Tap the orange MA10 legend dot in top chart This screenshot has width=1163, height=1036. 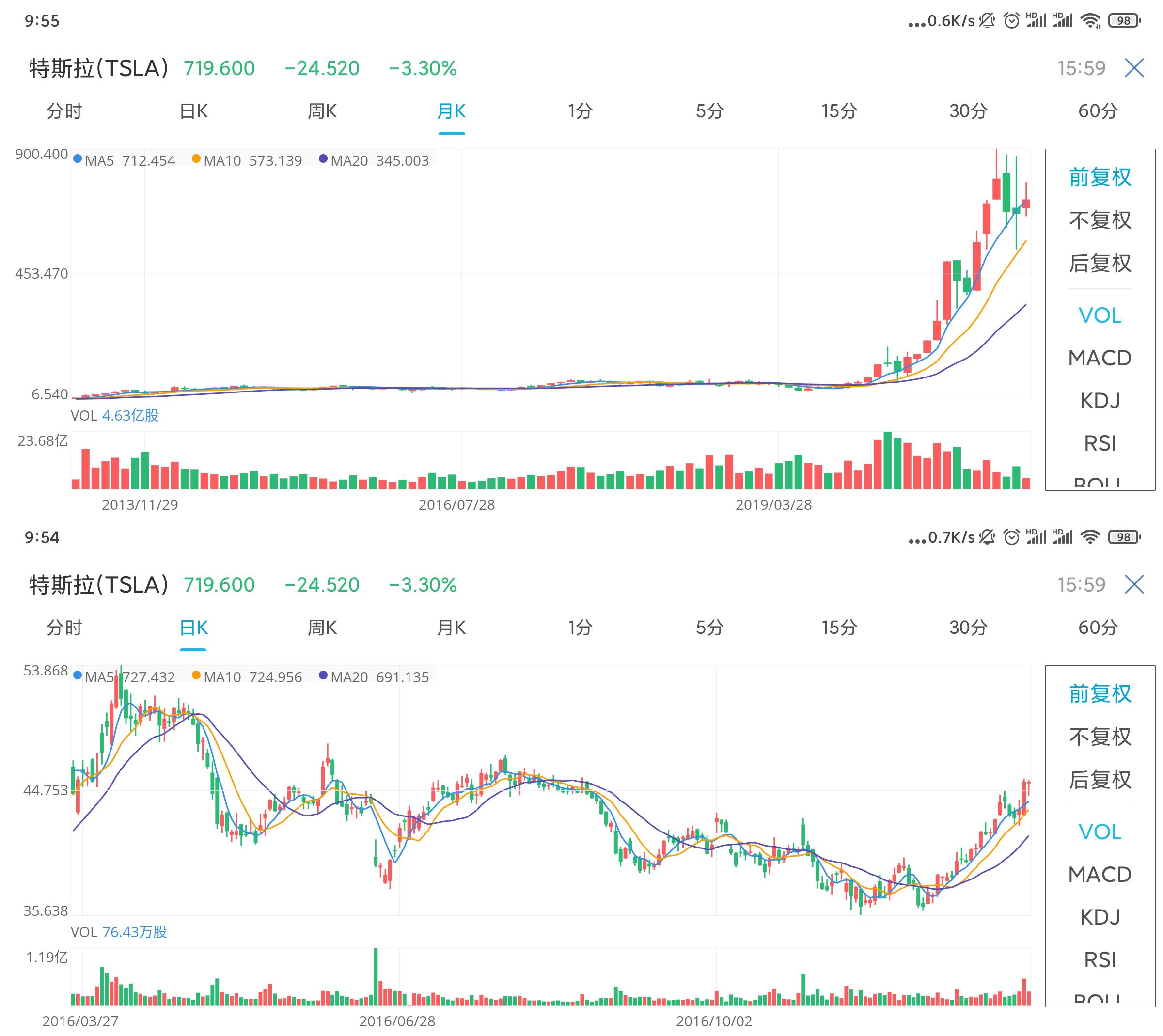click(x=196, y=159)
